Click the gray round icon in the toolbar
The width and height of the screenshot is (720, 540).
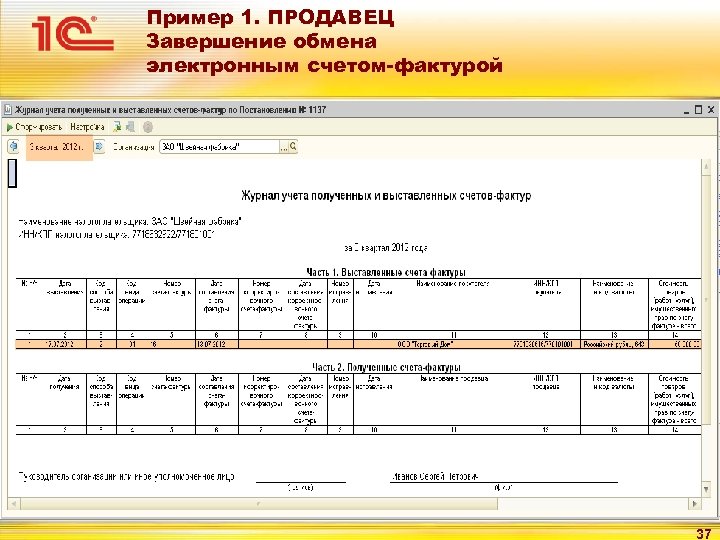click(x=148, y=127)
